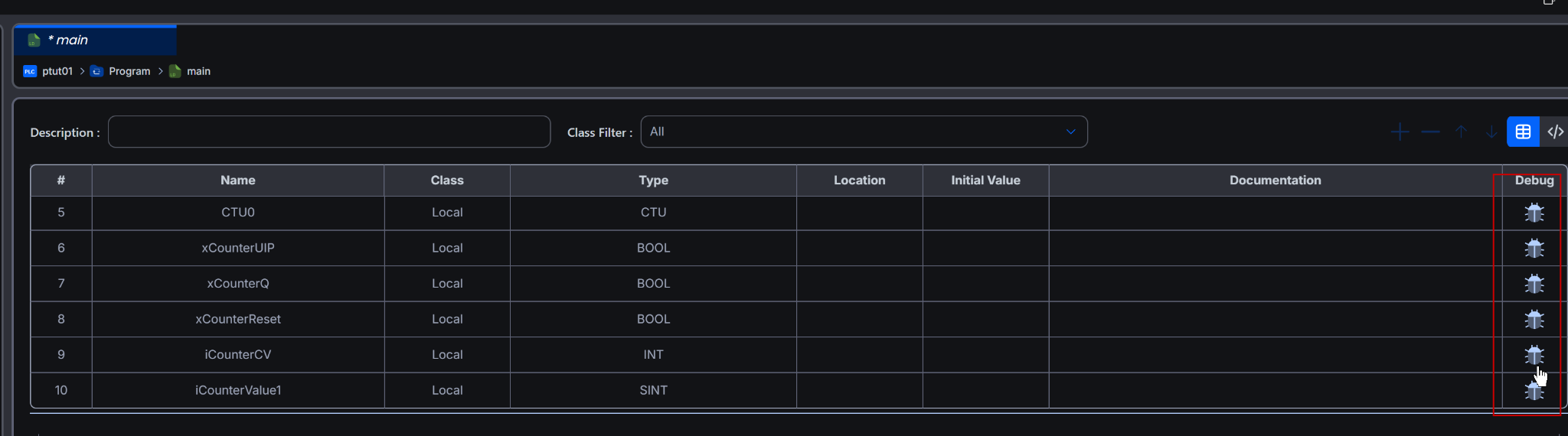
Task: Open Type cell of iCounterValue1 showing SINT
Action: [x=653, y=390]
